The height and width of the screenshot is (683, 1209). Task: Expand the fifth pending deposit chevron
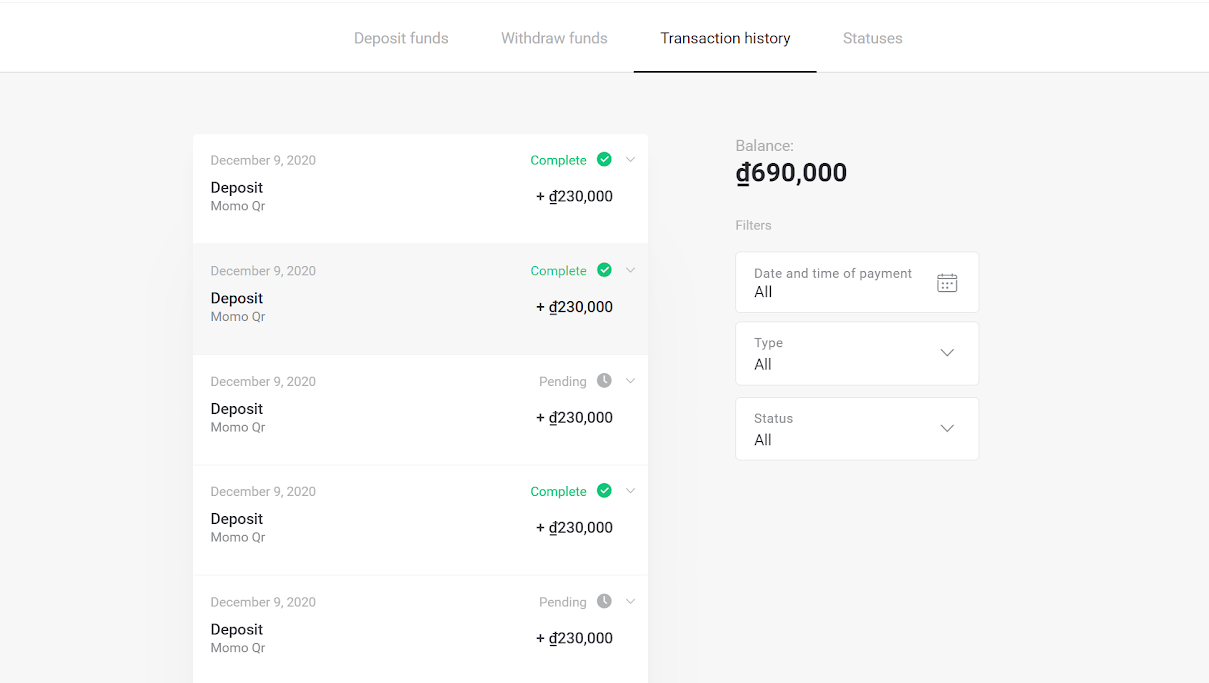630,601
